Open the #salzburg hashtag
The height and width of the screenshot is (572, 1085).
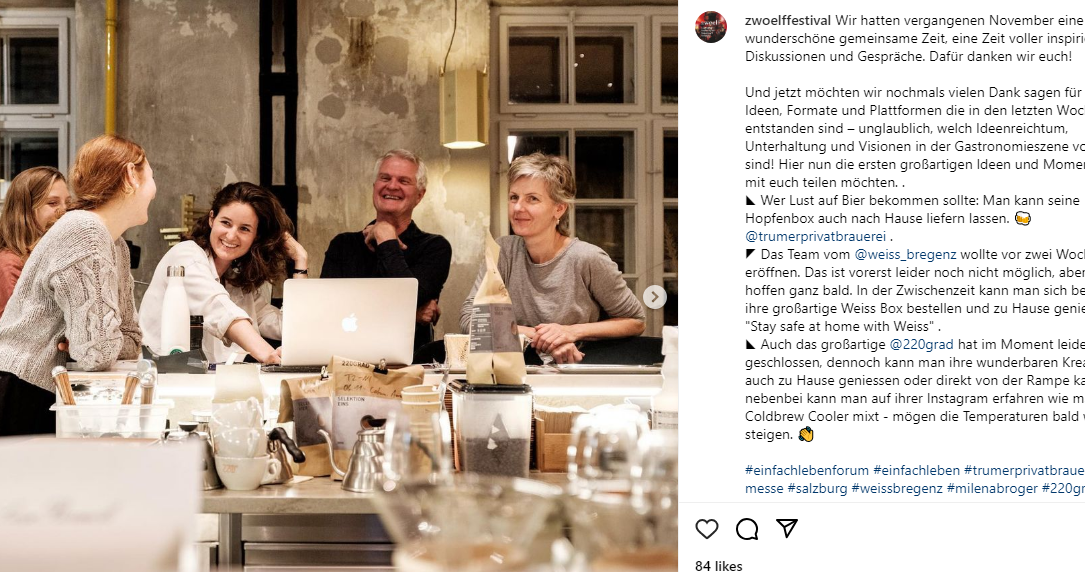click(817, 488)
